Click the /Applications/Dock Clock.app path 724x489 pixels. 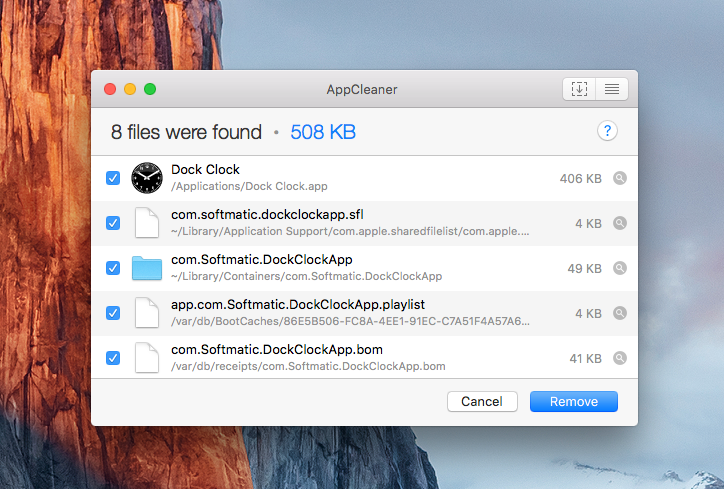[249, 186]
